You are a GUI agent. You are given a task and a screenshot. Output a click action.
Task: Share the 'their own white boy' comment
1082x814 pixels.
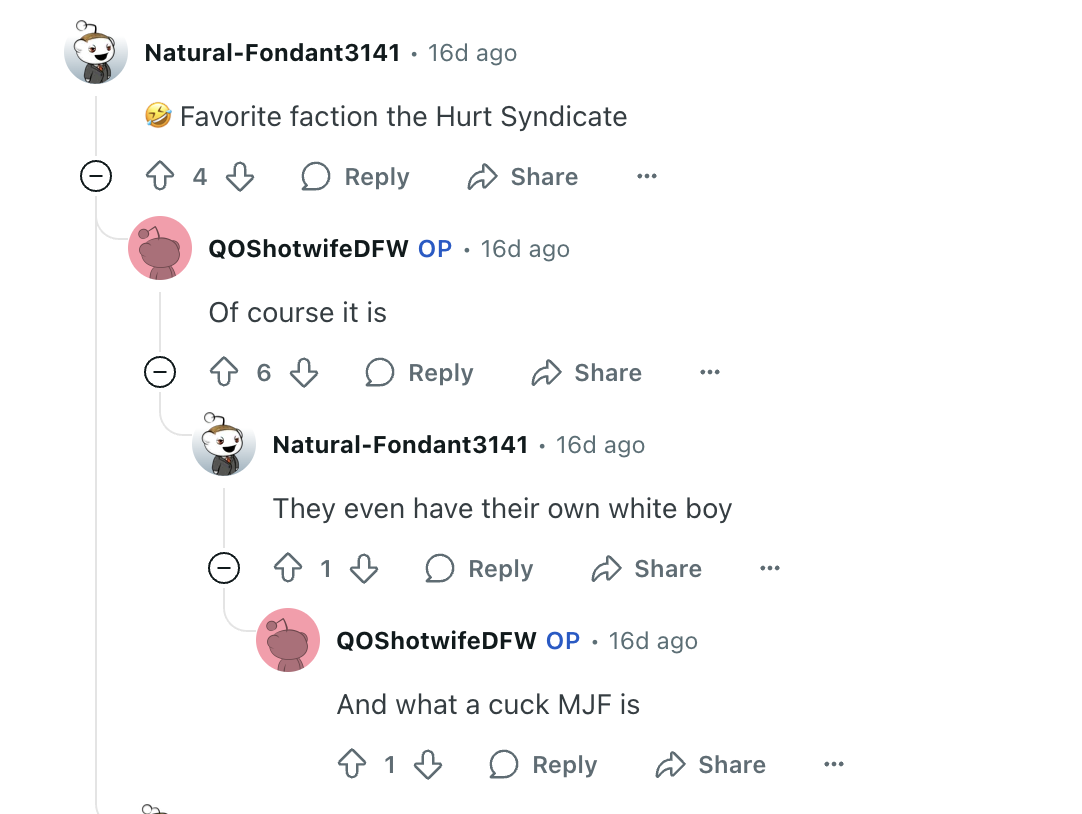click(x=647, y=568)
